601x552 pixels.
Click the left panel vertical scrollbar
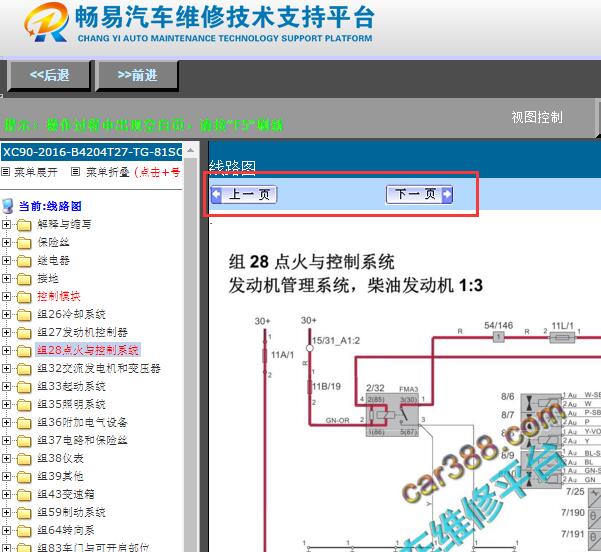(x=190, y=349)
